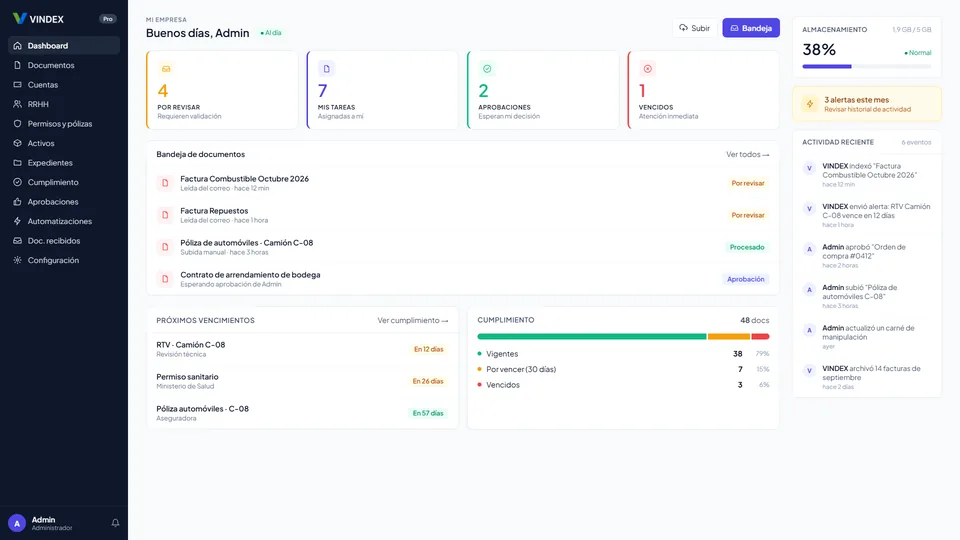Click the Normal storage status label
Viewport: 960px width, 540px height.
[918, 53]
